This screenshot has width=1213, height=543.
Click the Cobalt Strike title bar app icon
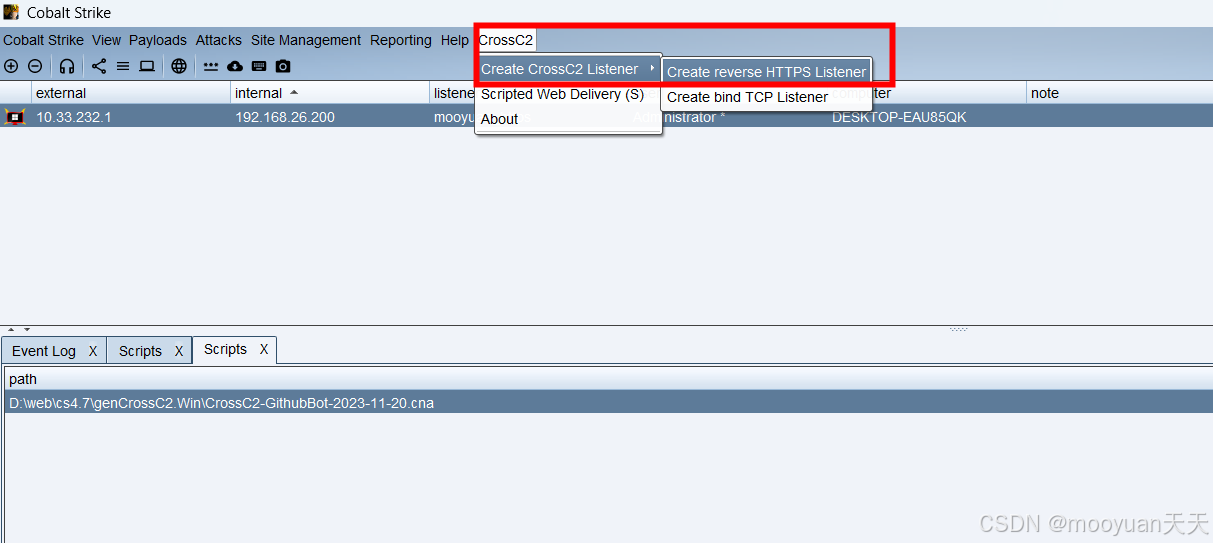pos(11,12)
